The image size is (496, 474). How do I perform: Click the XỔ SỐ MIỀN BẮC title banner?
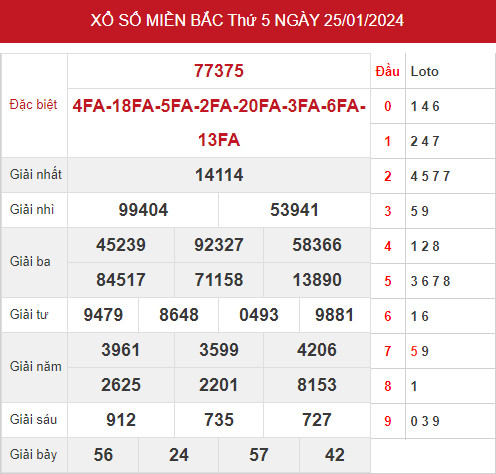click(x=247, y=21)
